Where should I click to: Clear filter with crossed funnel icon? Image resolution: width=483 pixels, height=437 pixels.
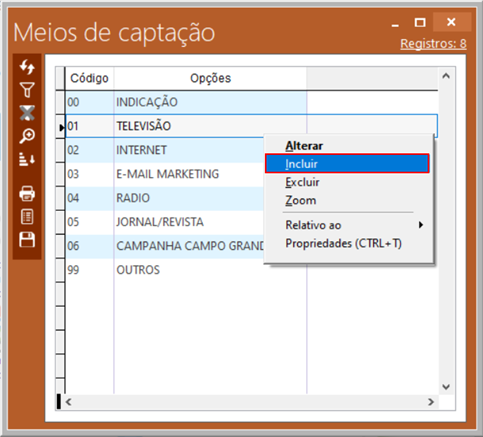pyautogui.click(x=27, y=113)
